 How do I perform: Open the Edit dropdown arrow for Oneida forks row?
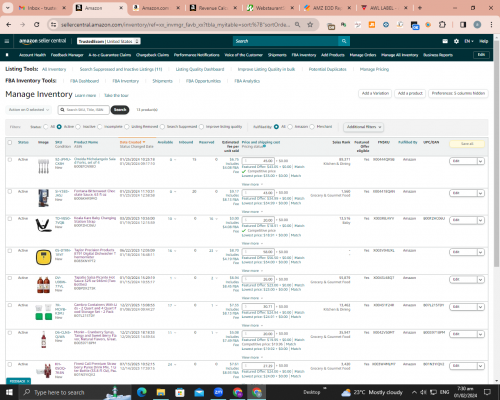[480, 161]
